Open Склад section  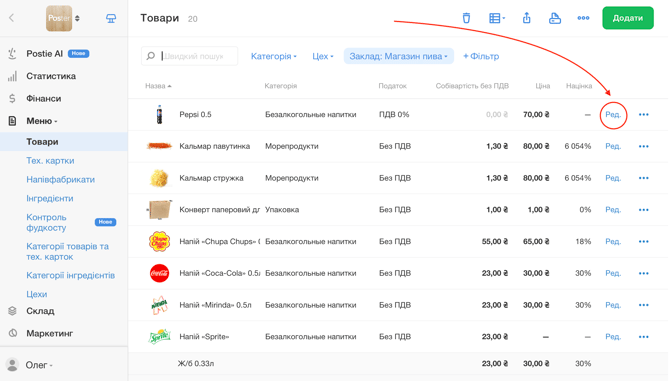tap(40, 311)
